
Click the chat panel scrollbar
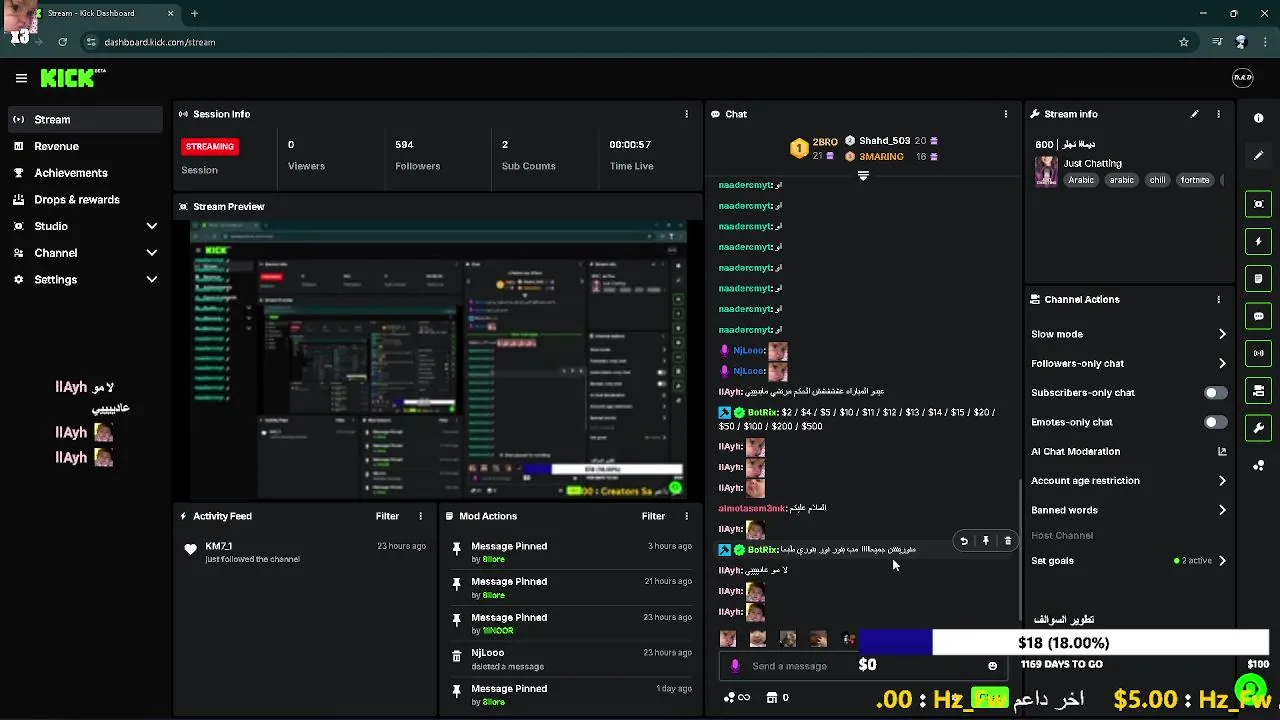coord(1020,548)
